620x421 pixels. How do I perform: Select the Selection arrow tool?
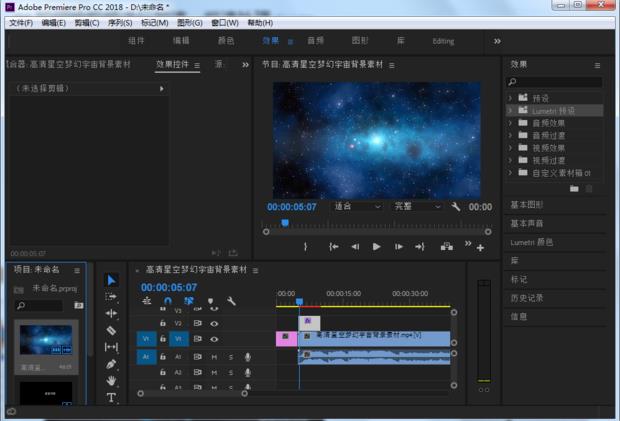pos(111,280)
